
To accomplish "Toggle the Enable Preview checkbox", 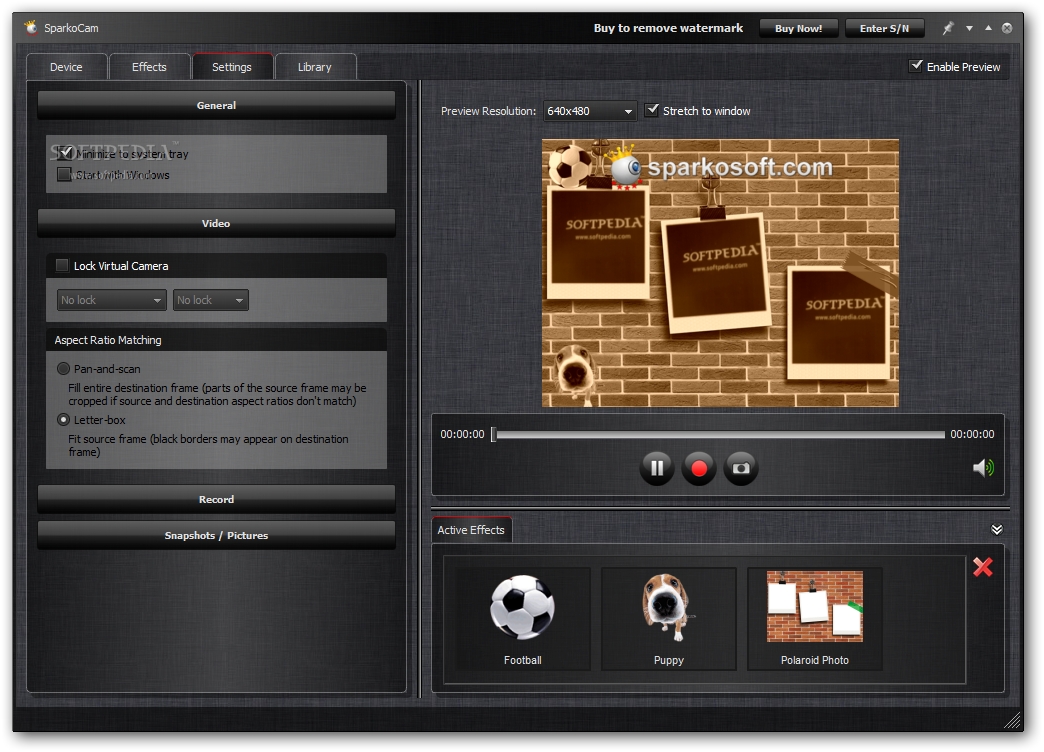I will [x=916, y=66].
